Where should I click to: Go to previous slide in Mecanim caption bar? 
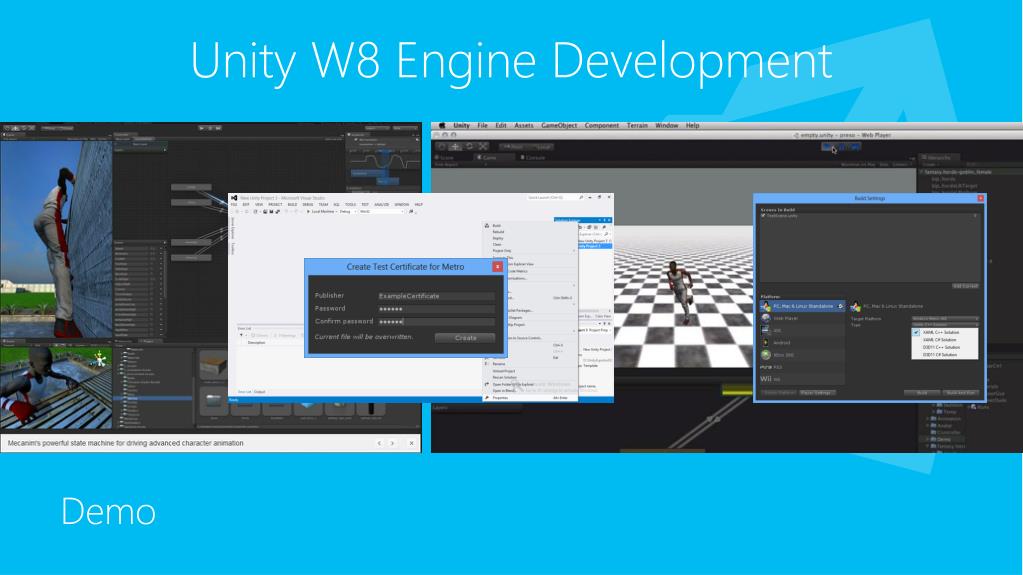point(379,443)
